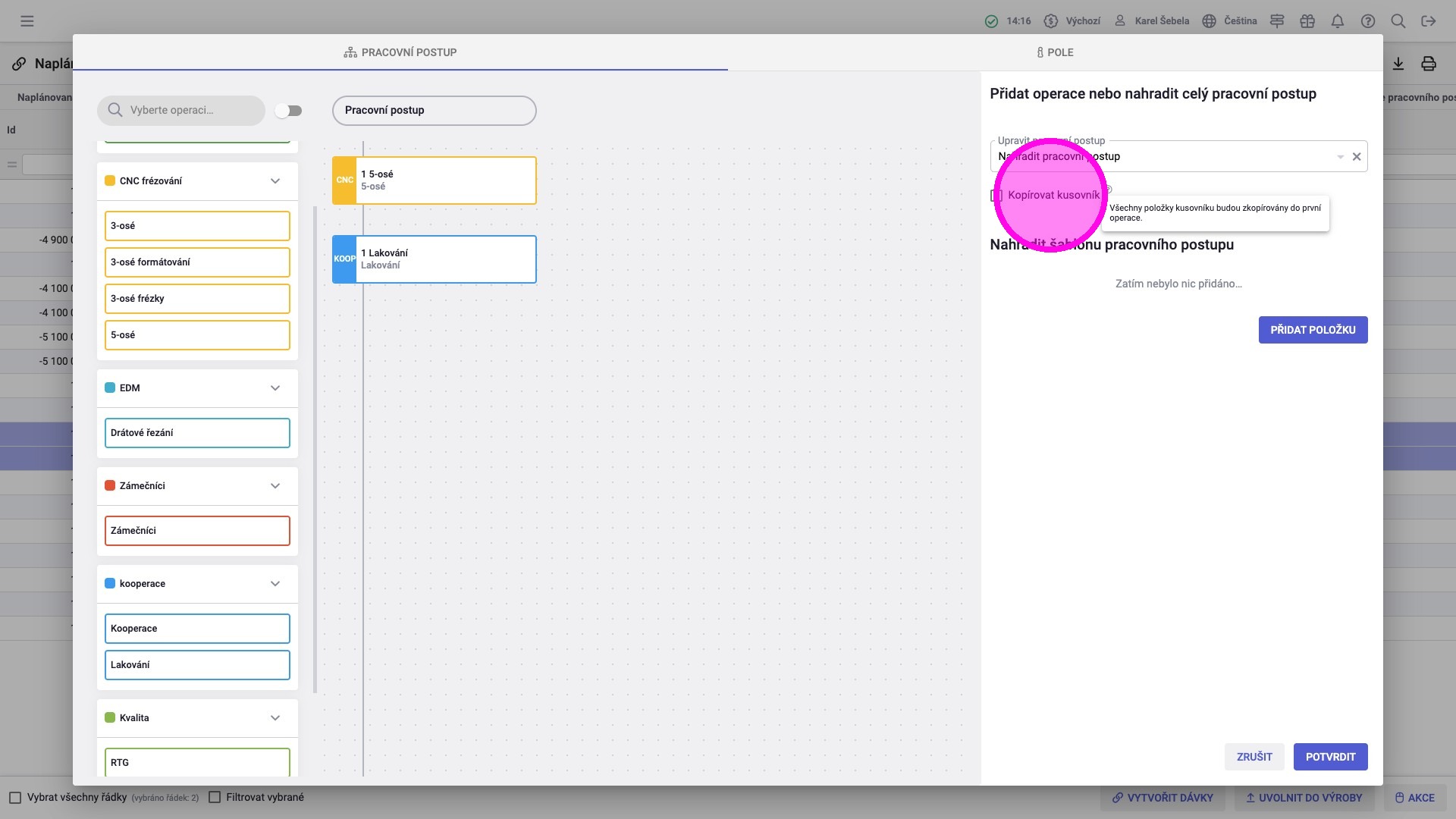Click the download icon
The height and width of the screenshot is (819, 1456).
pos(1398,64)
